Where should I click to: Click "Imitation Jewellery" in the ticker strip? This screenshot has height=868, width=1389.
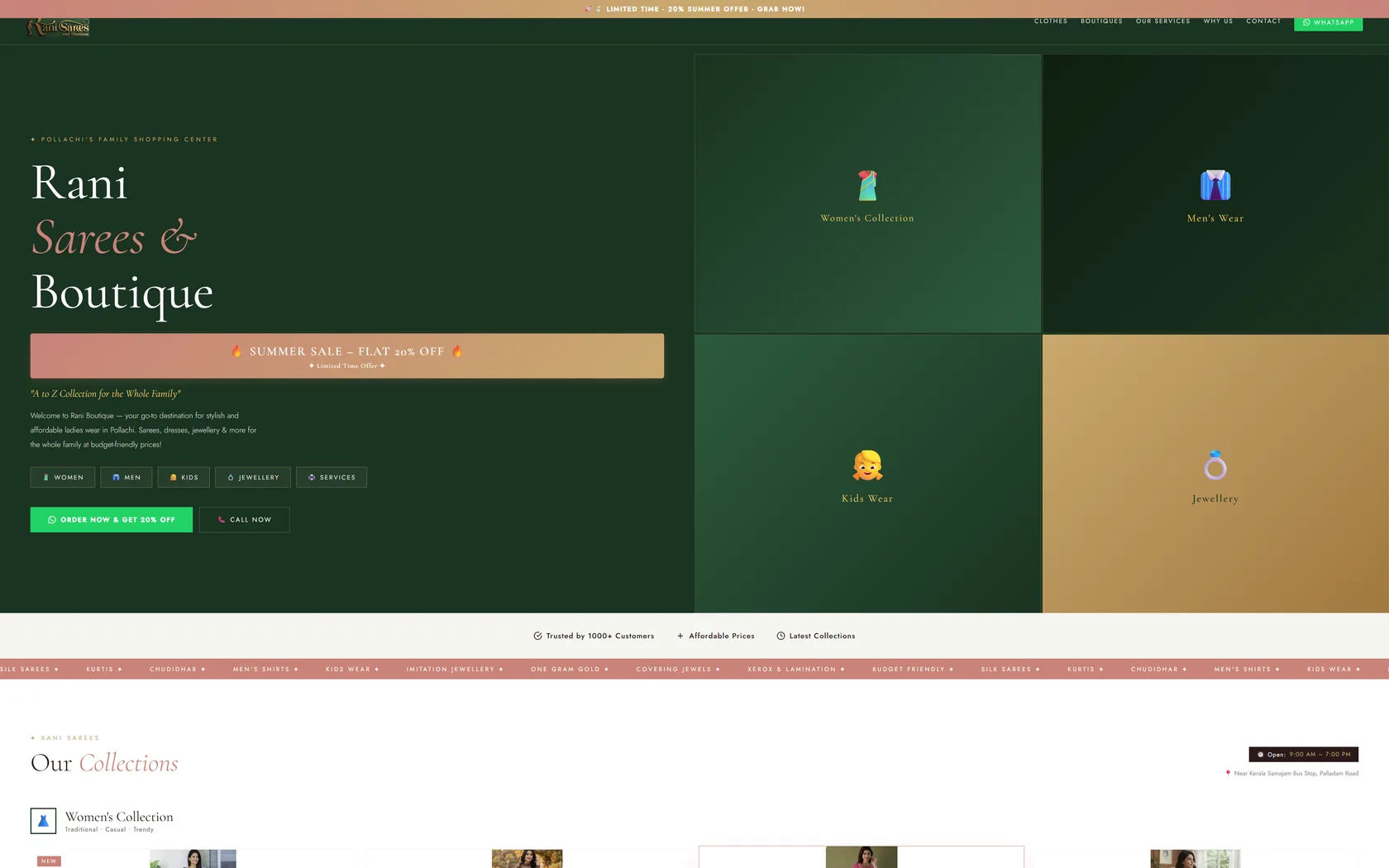450,669
